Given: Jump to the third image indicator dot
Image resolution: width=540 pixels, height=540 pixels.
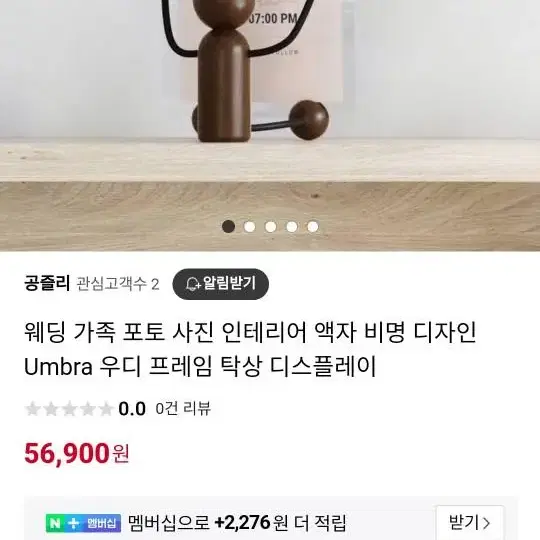Looking at the screenshot, I should tap(271, 227).
